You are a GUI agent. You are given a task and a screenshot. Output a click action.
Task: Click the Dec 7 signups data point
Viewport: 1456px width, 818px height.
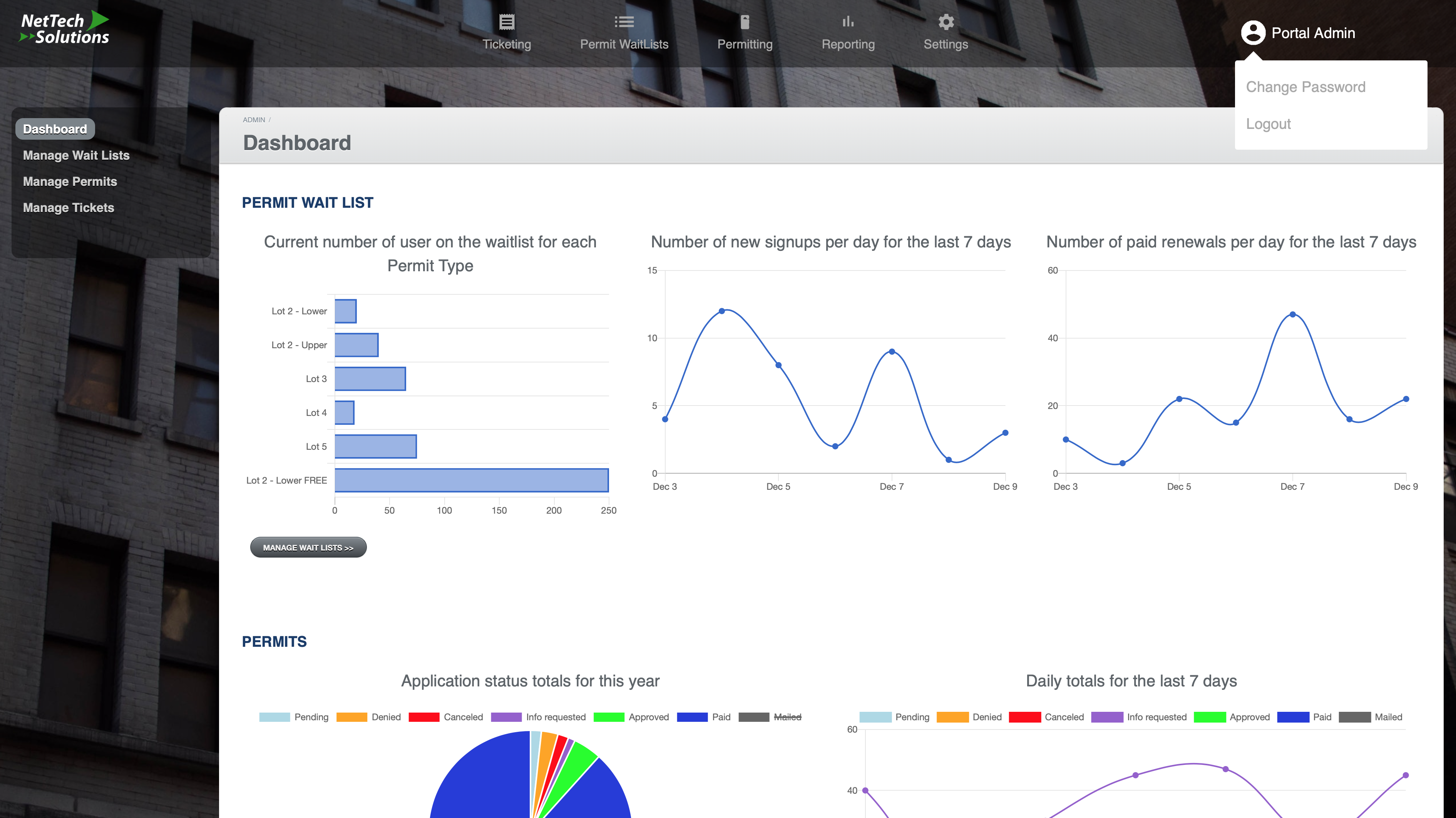coord(892,351)
